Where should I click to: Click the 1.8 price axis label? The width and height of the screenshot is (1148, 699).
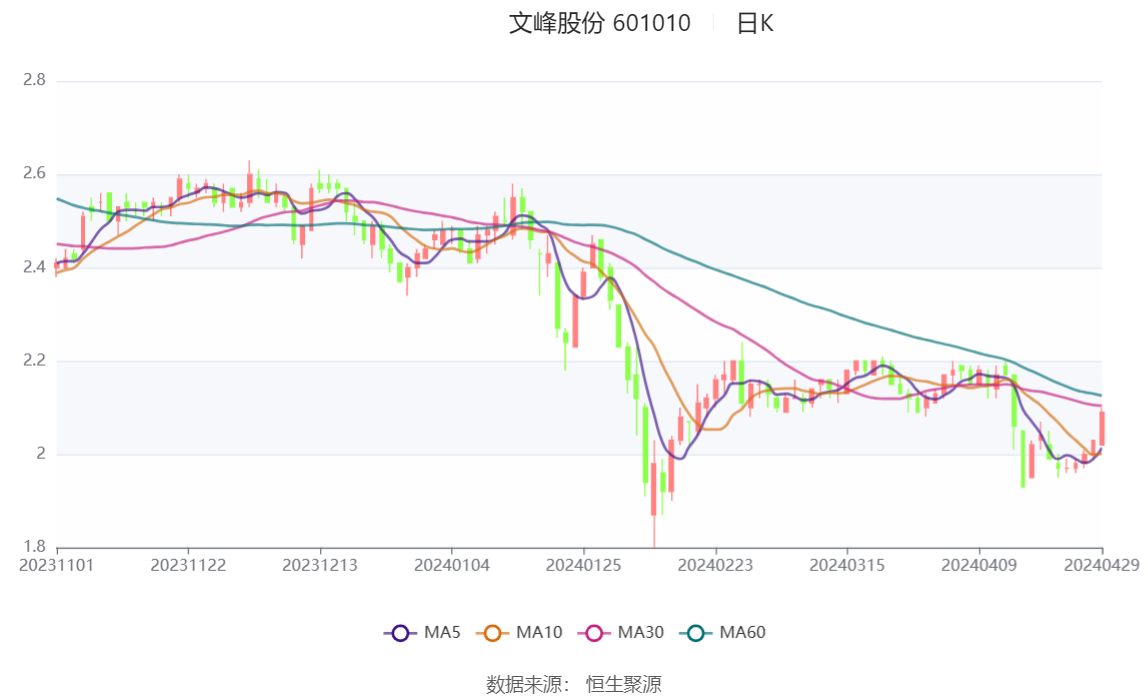click(x=34, y=546)
